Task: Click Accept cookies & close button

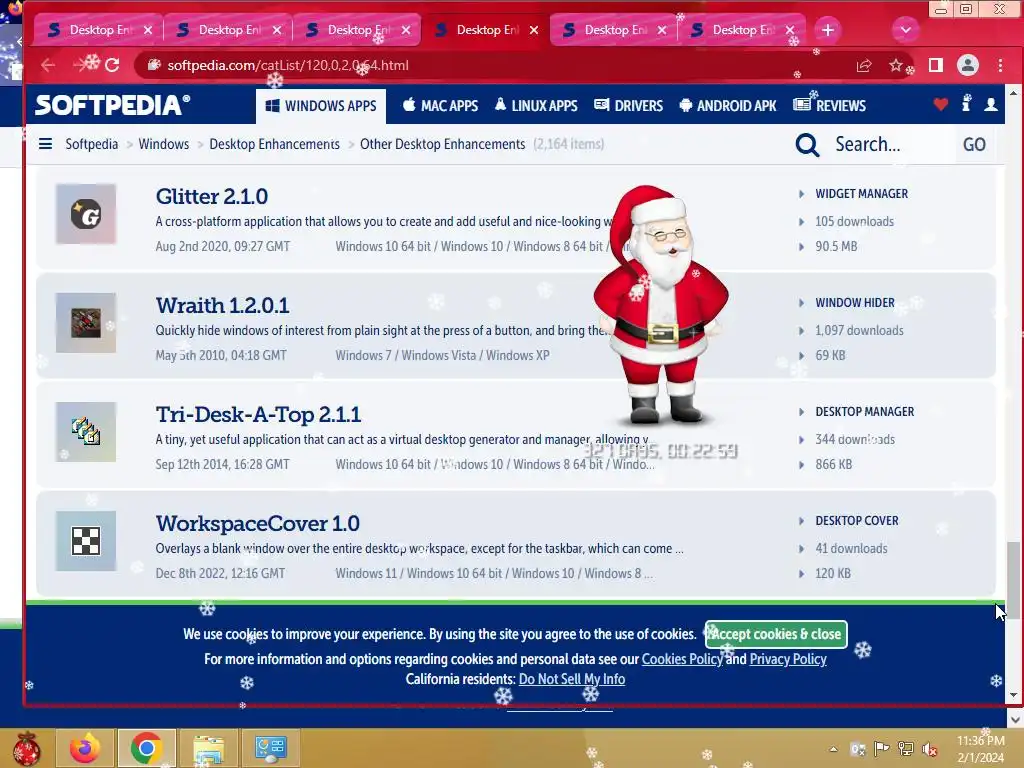Action: click(x=776, y=634)
